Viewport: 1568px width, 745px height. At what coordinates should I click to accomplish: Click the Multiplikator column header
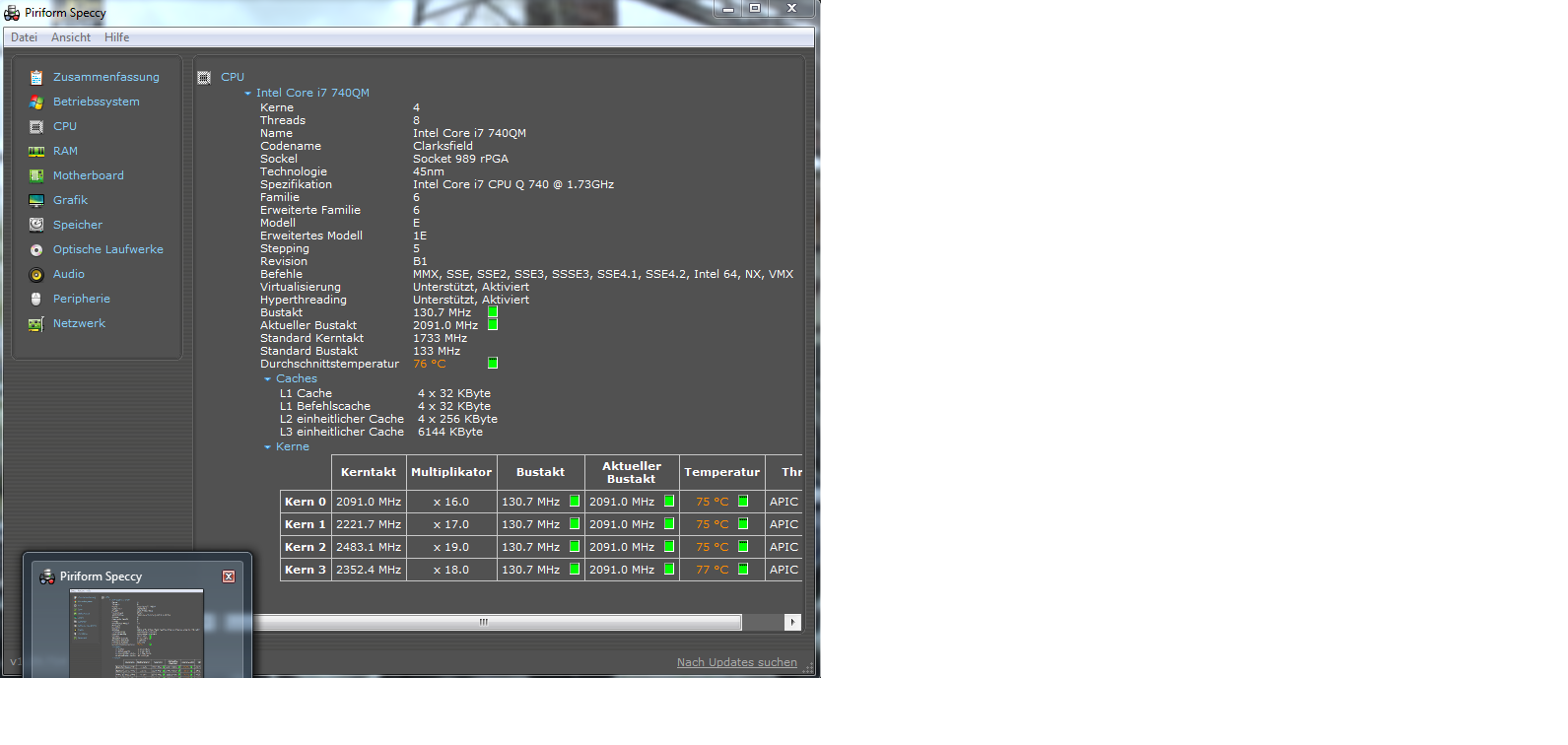(451, 472)
